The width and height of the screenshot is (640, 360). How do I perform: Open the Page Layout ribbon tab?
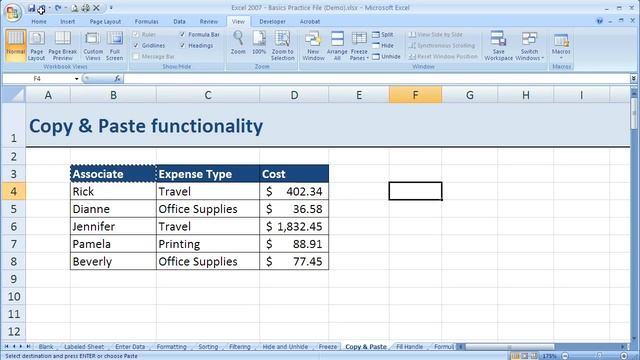point(105,22)
